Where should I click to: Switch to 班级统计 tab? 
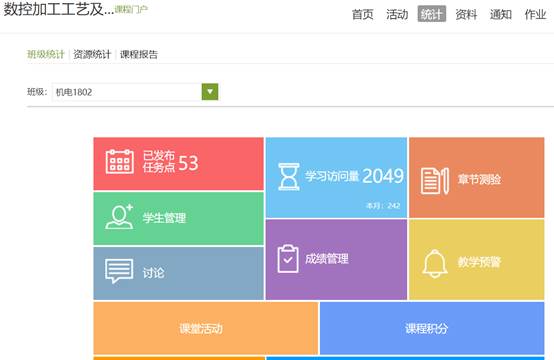[x=46, y=54]
